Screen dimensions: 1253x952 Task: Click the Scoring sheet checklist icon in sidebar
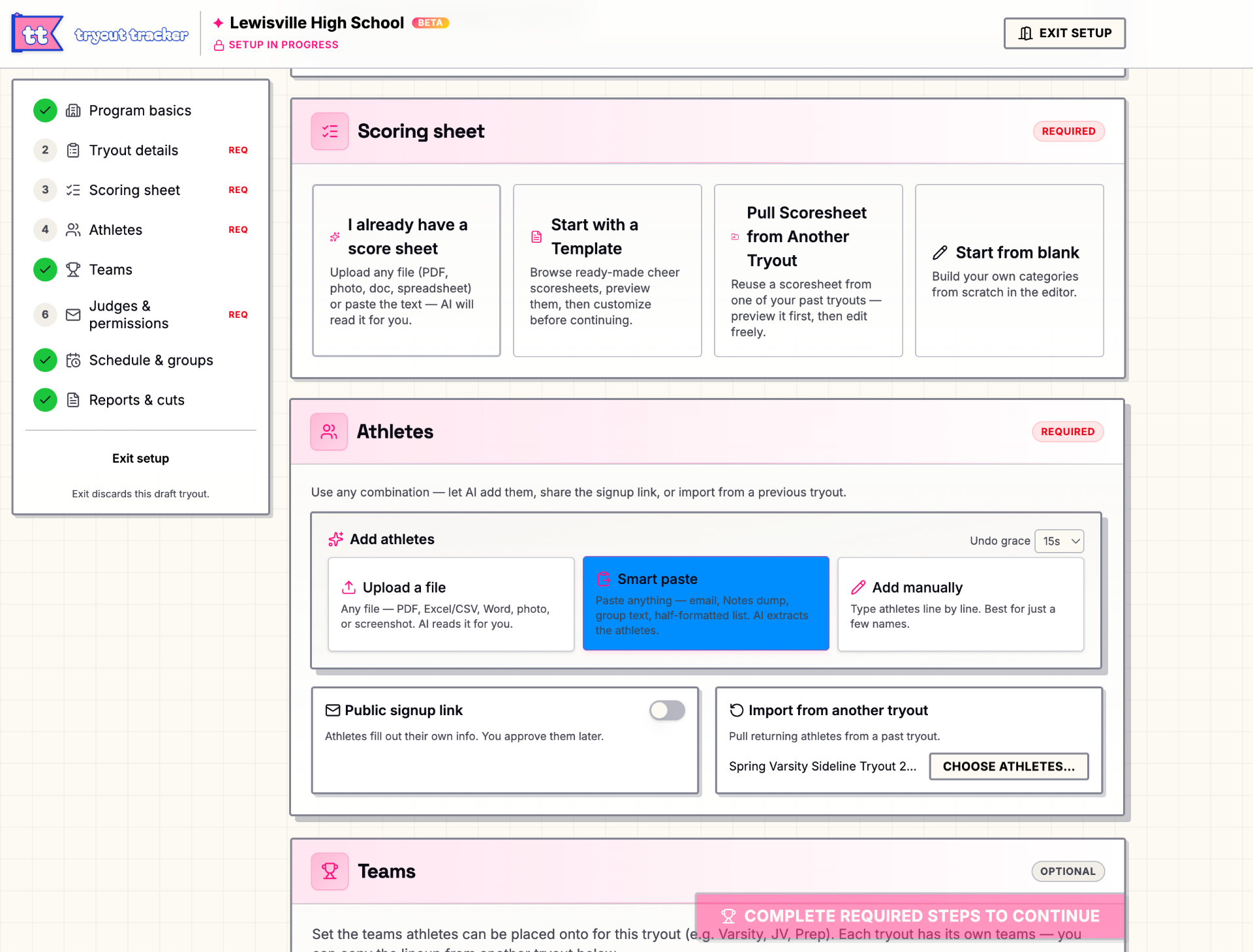tap(73, 190)
